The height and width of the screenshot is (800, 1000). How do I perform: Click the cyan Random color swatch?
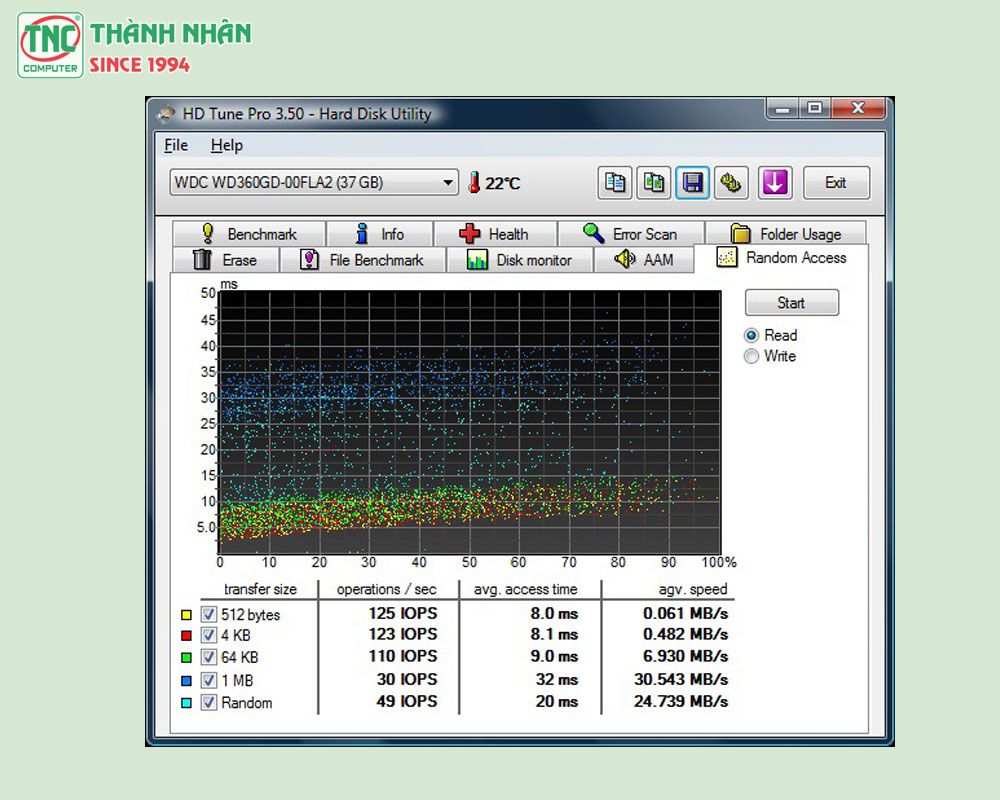[x=186, y=703]
